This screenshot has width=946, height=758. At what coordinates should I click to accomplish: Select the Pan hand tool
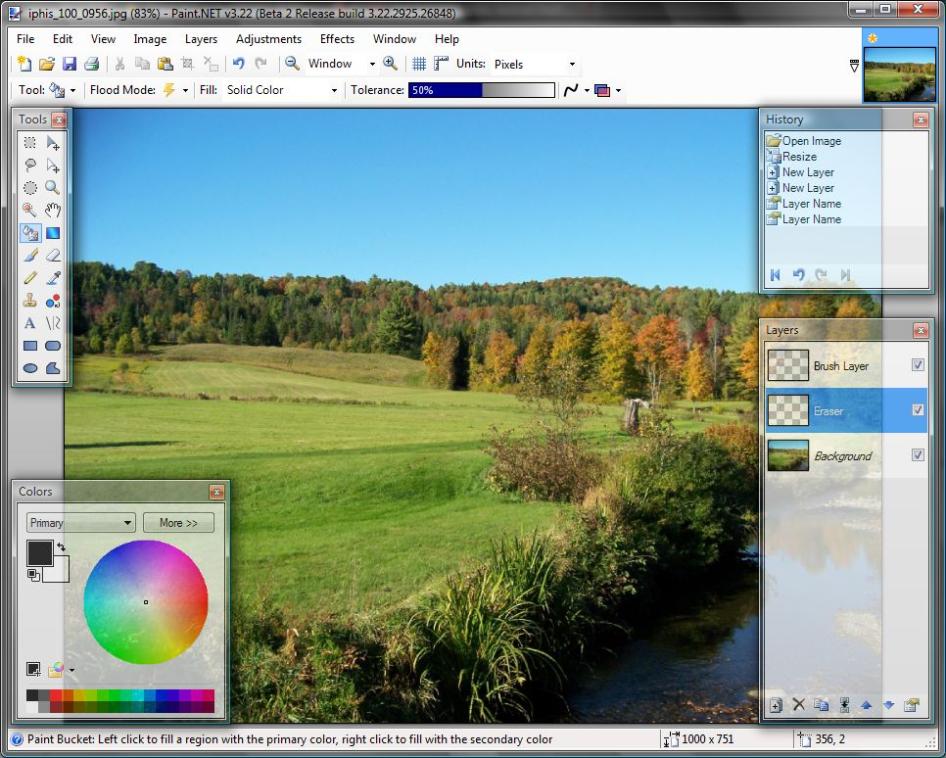point(52,210)
